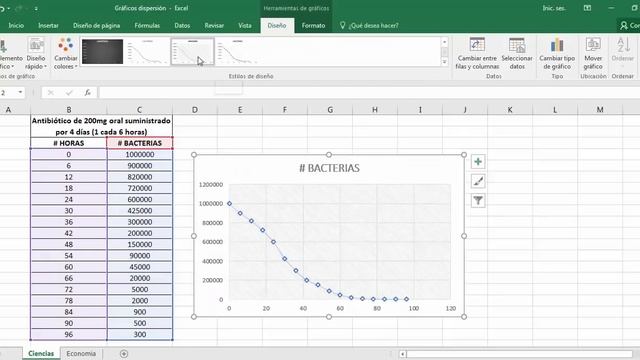Open the Fórmulas tab
The width and height of the screenshot is (640, 360).
pos(147,25)
